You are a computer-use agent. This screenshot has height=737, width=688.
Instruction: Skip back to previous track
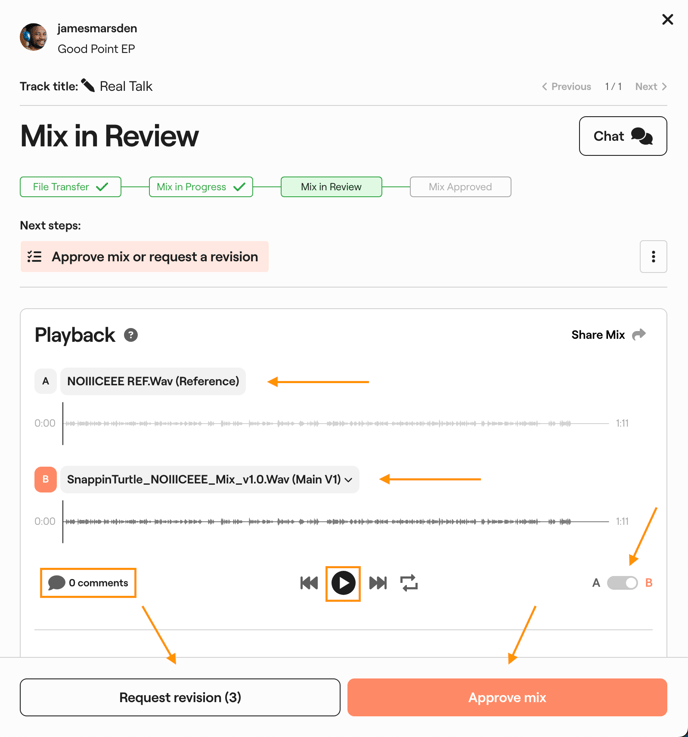click(x=309, y=583)
